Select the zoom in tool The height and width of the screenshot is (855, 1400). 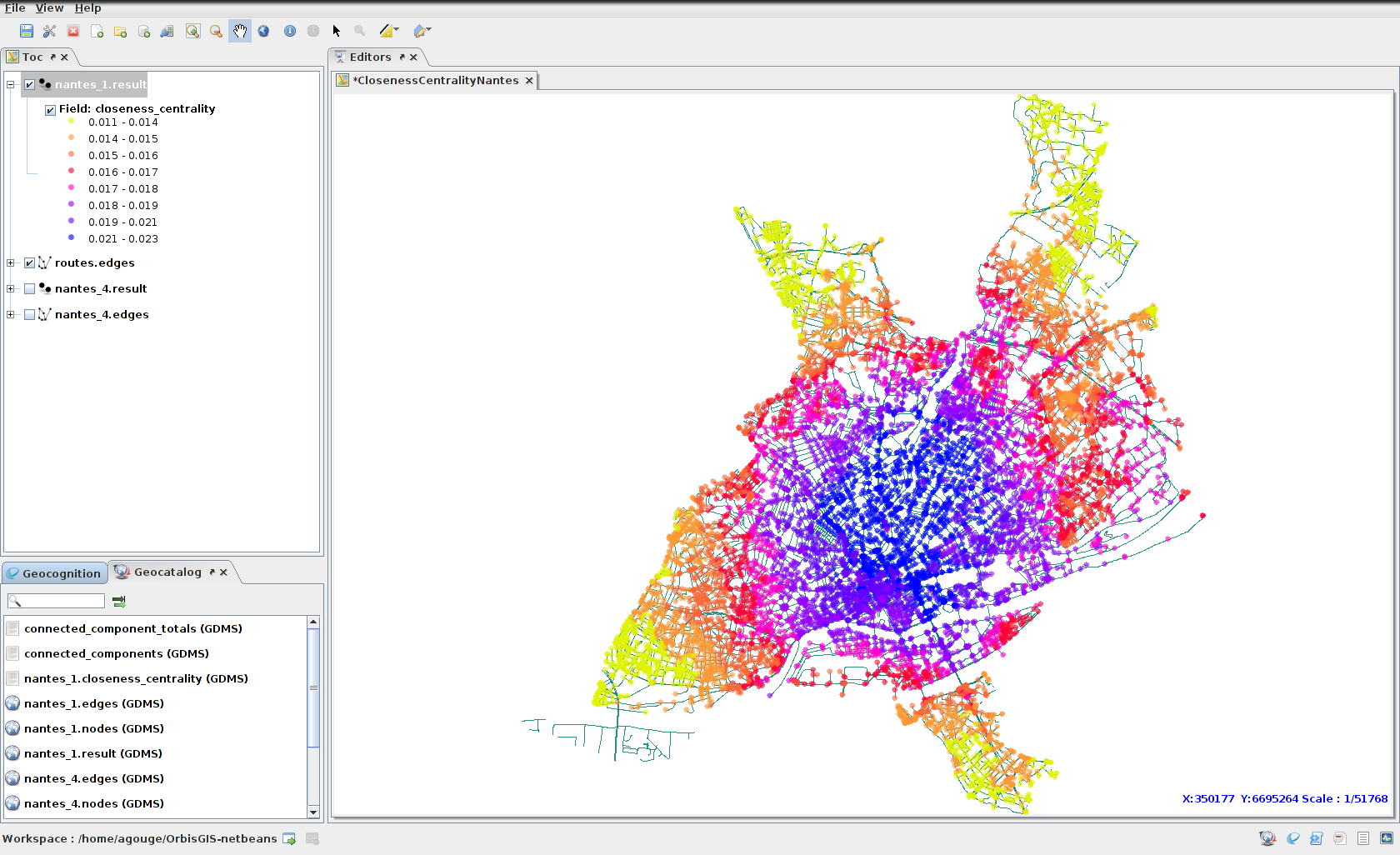(192, 31)
